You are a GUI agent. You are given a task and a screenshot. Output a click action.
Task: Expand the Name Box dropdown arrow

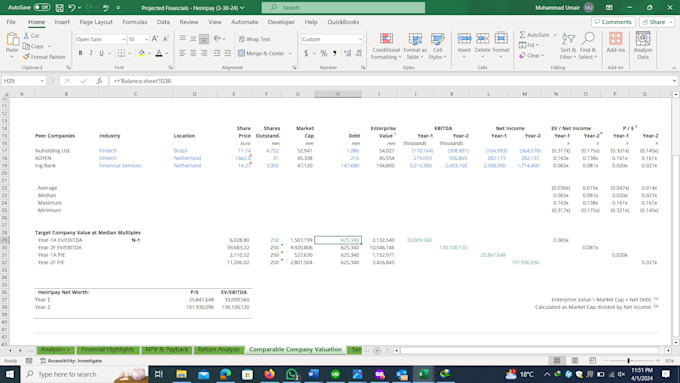(x=42, y=81)
